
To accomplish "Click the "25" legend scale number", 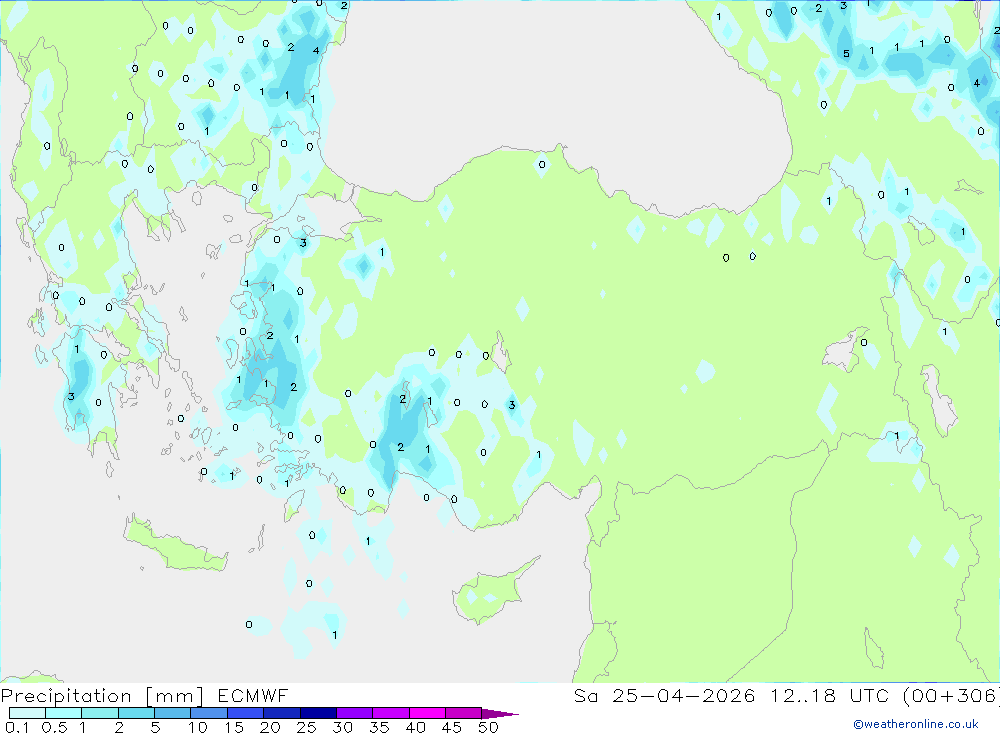I will tap(306, 727).
